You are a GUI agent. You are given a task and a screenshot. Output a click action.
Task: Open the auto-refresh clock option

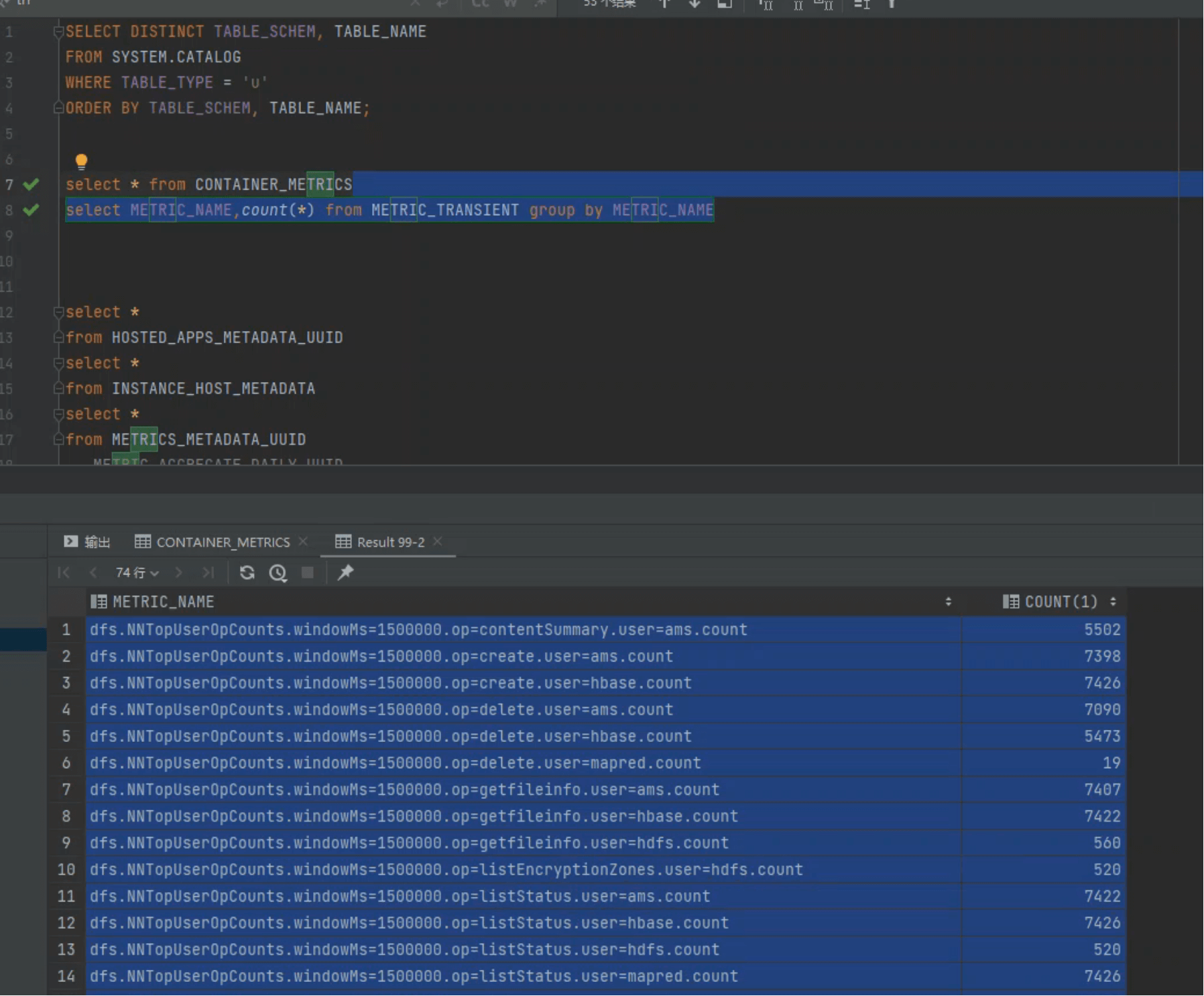[x=278, y=572]
